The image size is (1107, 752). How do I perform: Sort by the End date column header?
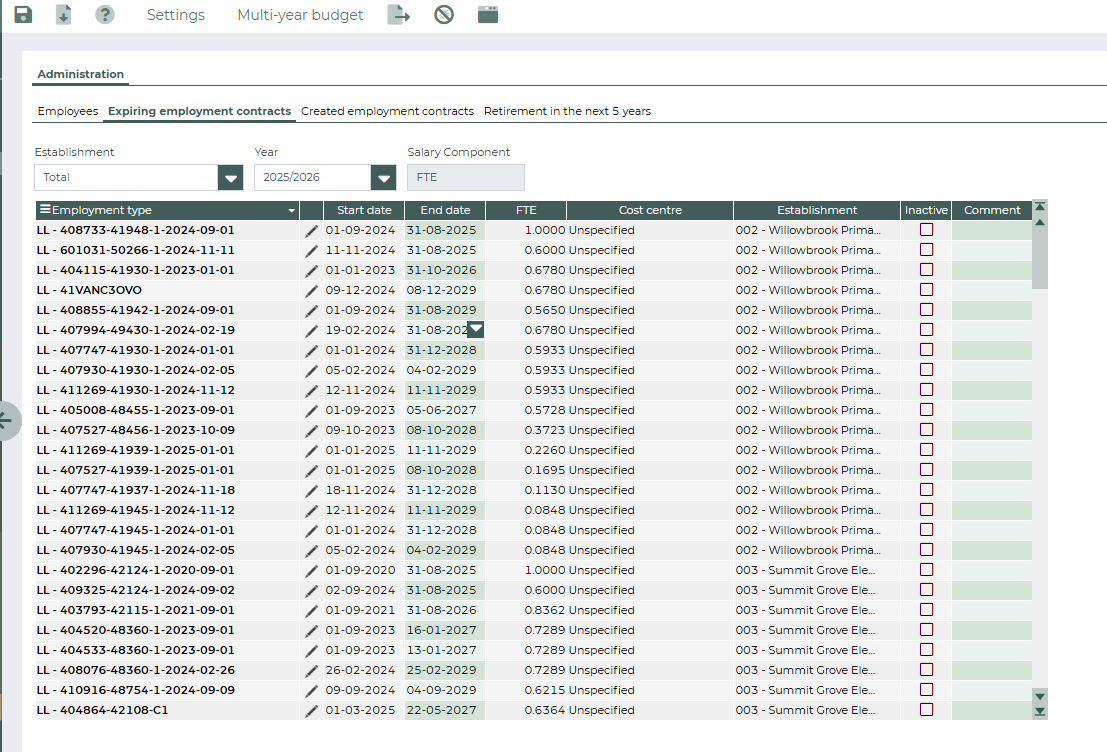[445, 210]
